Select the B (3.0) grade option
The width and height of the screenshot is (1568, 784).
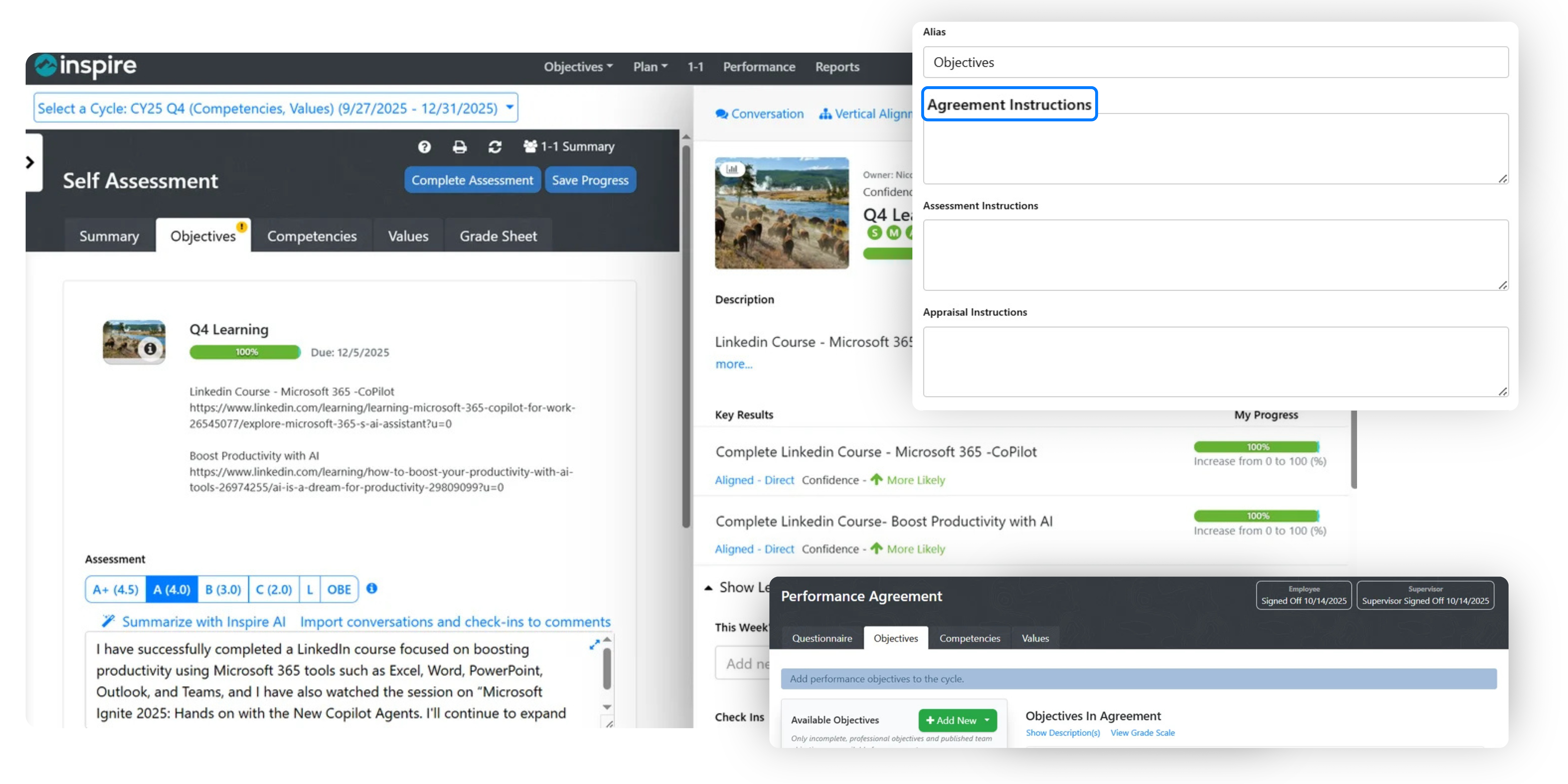pyautogui.click(x=223, y=589)
